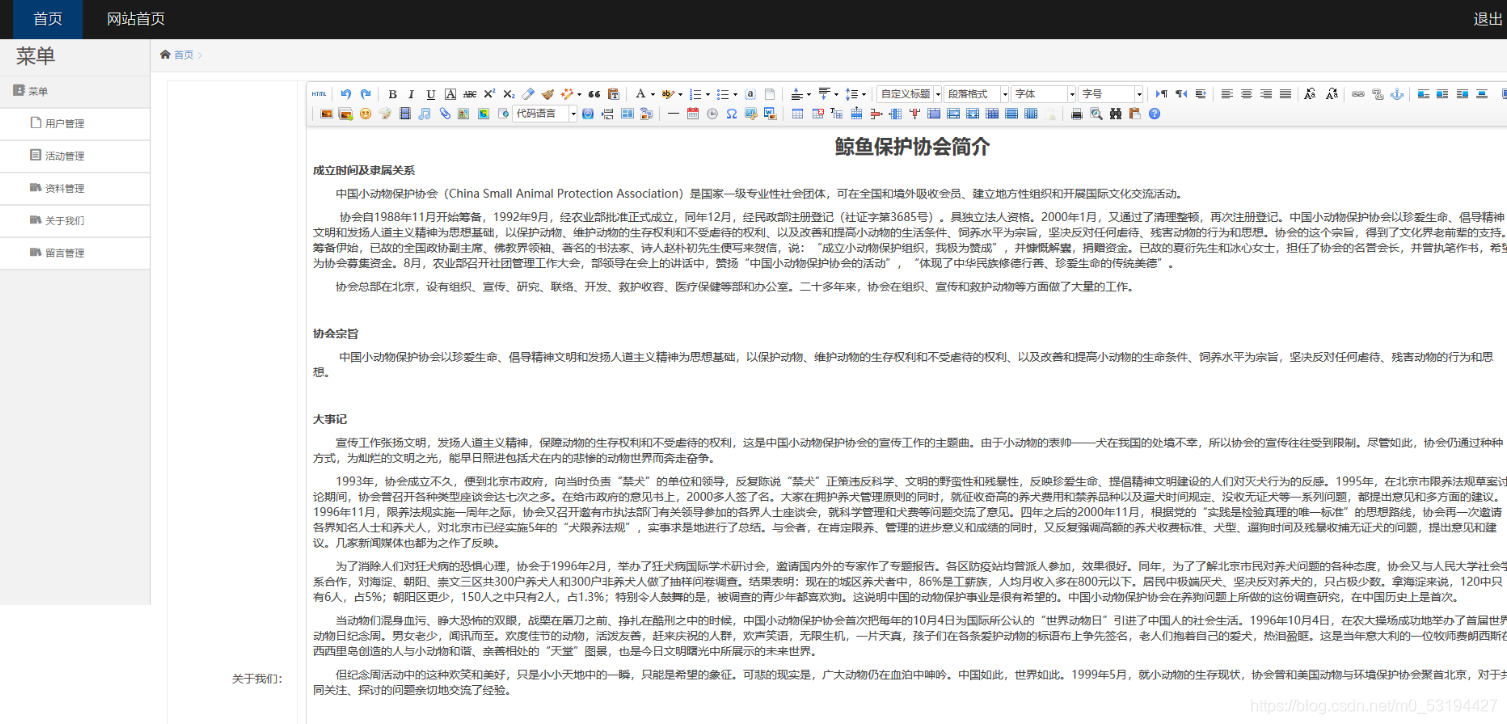Go to 首页 tab in top bar
Image resolution: width=1507 pixels, height=724 pixels.
(x=48, y=19)
